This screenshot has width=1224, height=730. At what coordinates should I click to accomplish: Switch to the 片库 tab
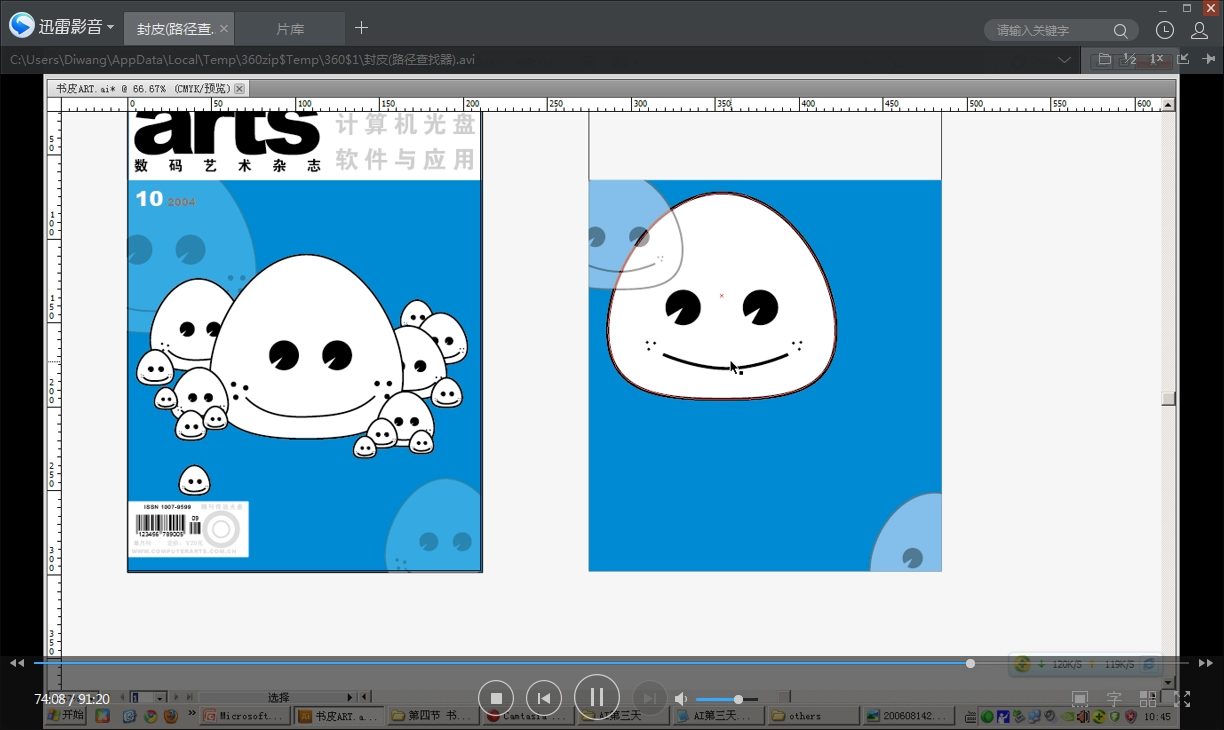[290, 28]
